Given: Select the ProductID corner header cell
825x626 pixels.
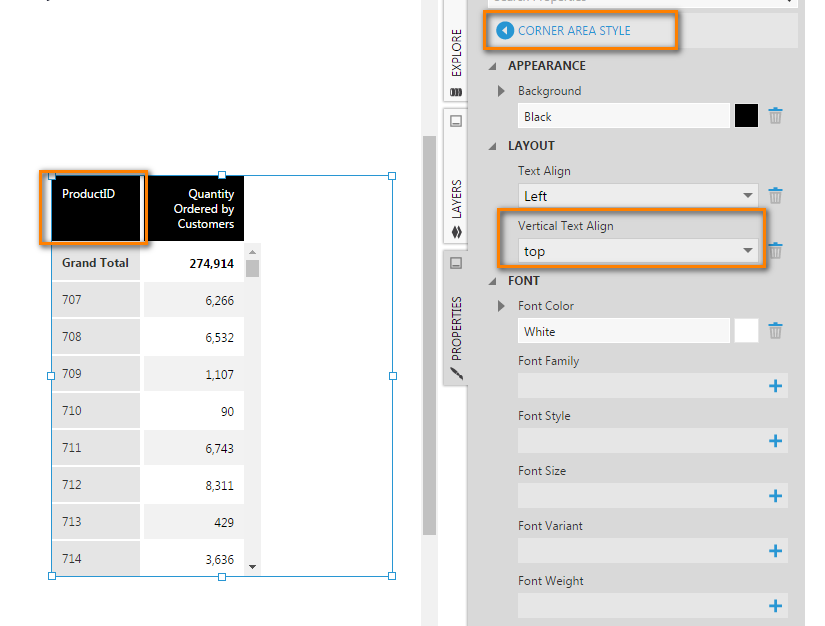Looking at the screenshot, I should [96, 208].
